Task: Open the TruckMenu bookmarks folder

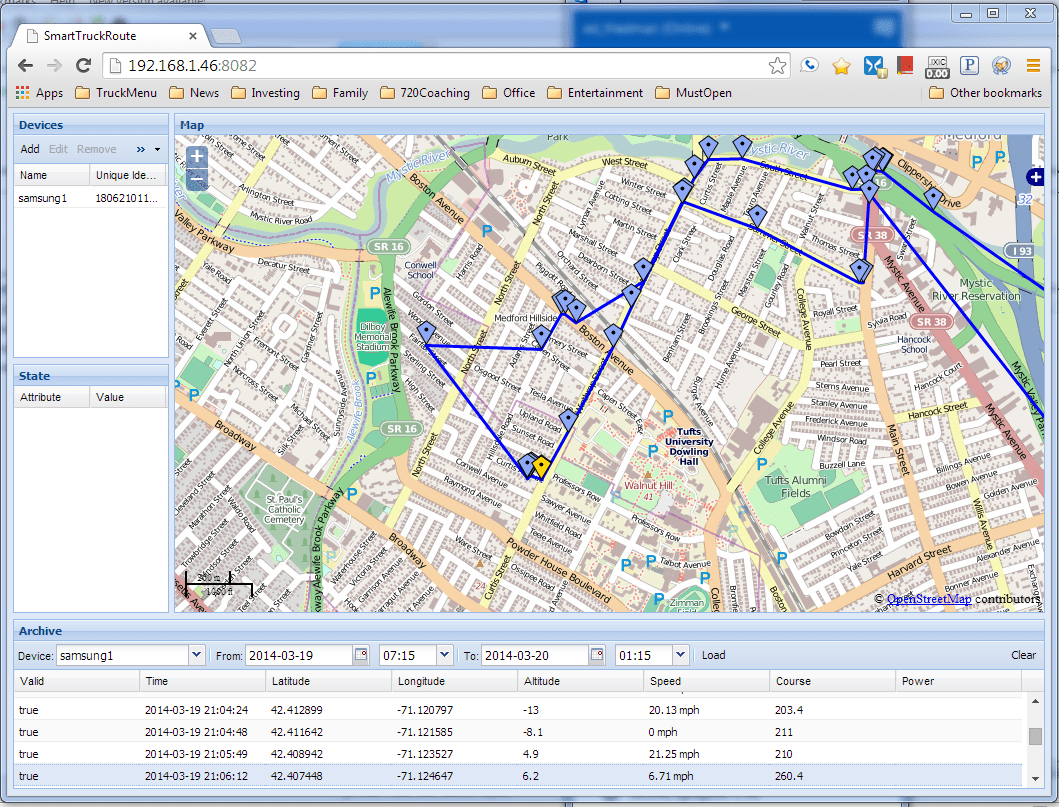Action: tap(116, 93)
